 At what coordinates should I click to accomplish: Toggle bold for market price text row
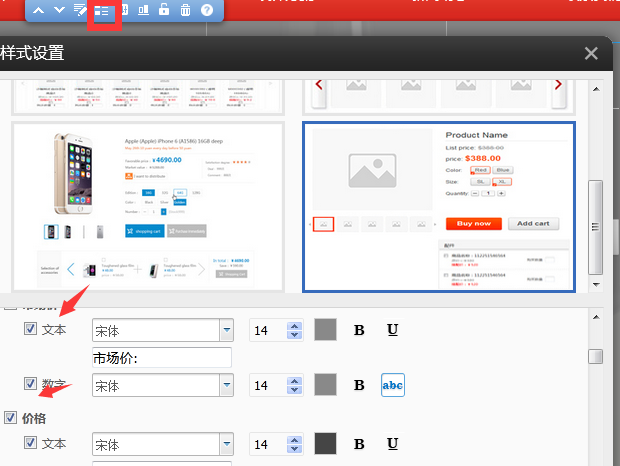359,330
